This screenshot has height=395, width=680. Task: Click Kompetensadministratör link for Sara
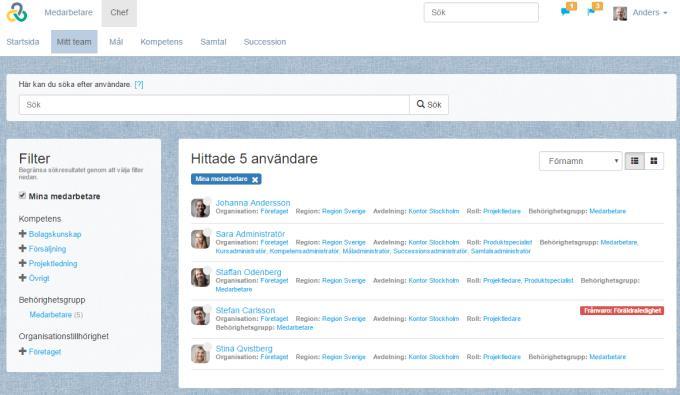(304, 251)
